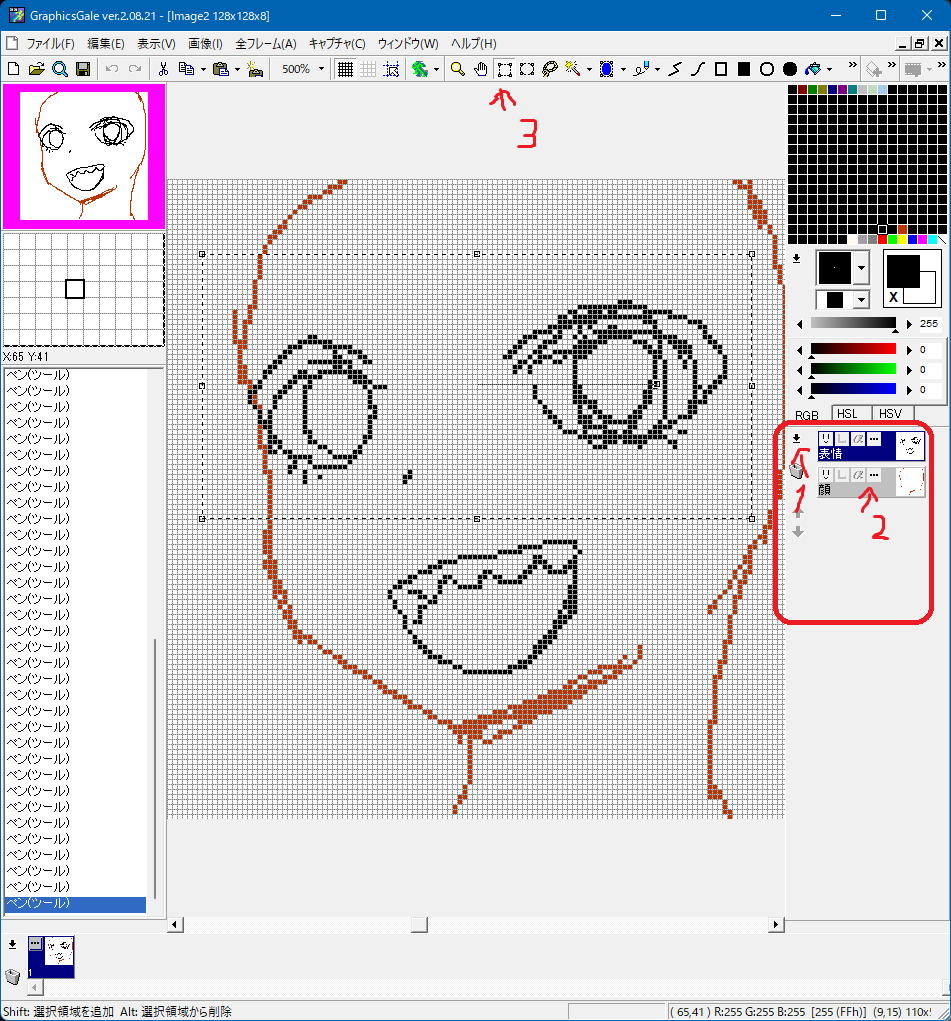Viewport: 951px width, 1021px height.
Task: Select the hand pan tool
Action: tap(480, 69)
